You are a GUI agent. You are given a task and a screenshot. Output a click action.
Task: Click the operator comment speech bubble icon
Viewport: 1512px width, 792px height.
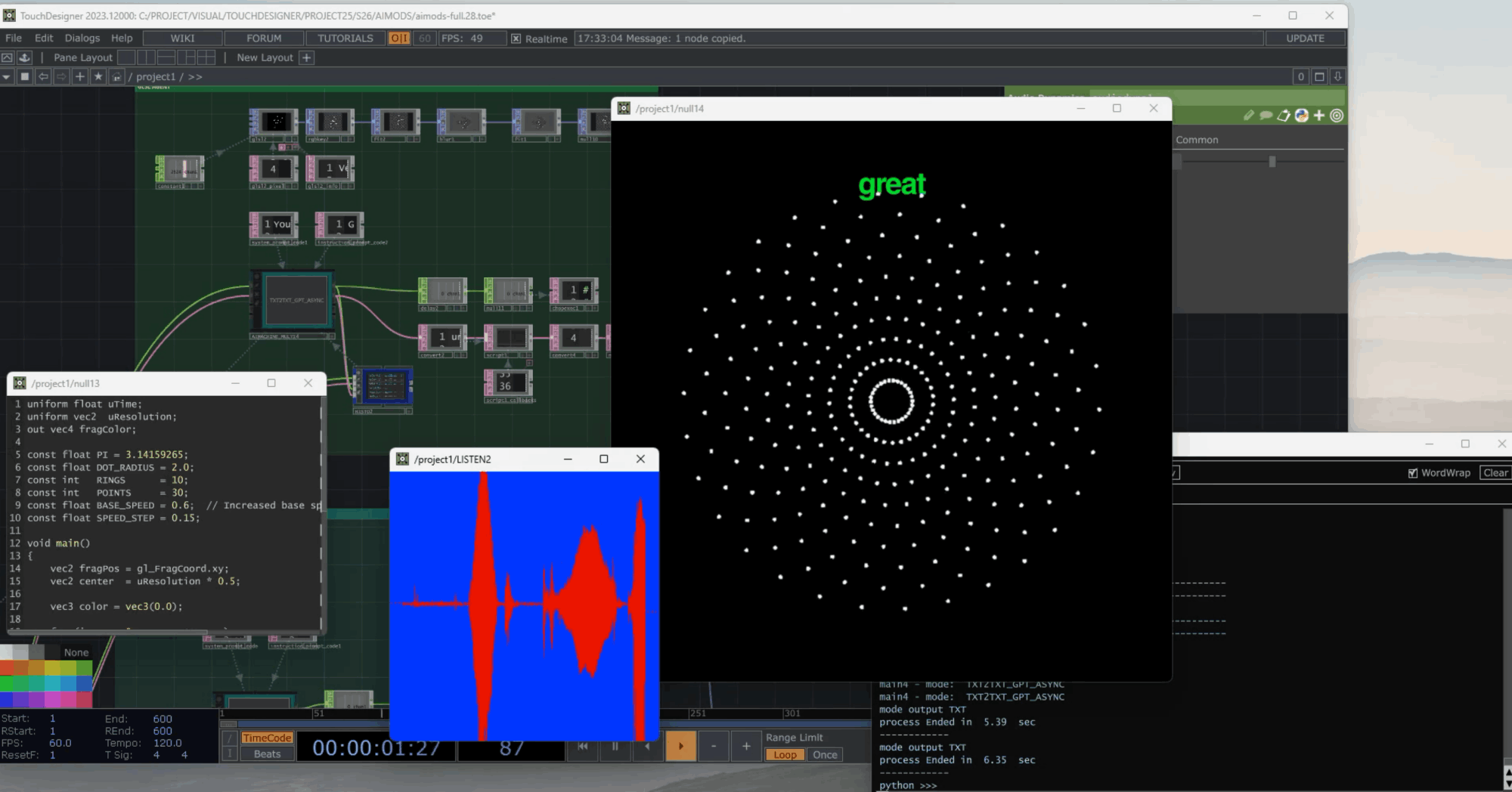pyautogui.click(x=1266, y=116)
